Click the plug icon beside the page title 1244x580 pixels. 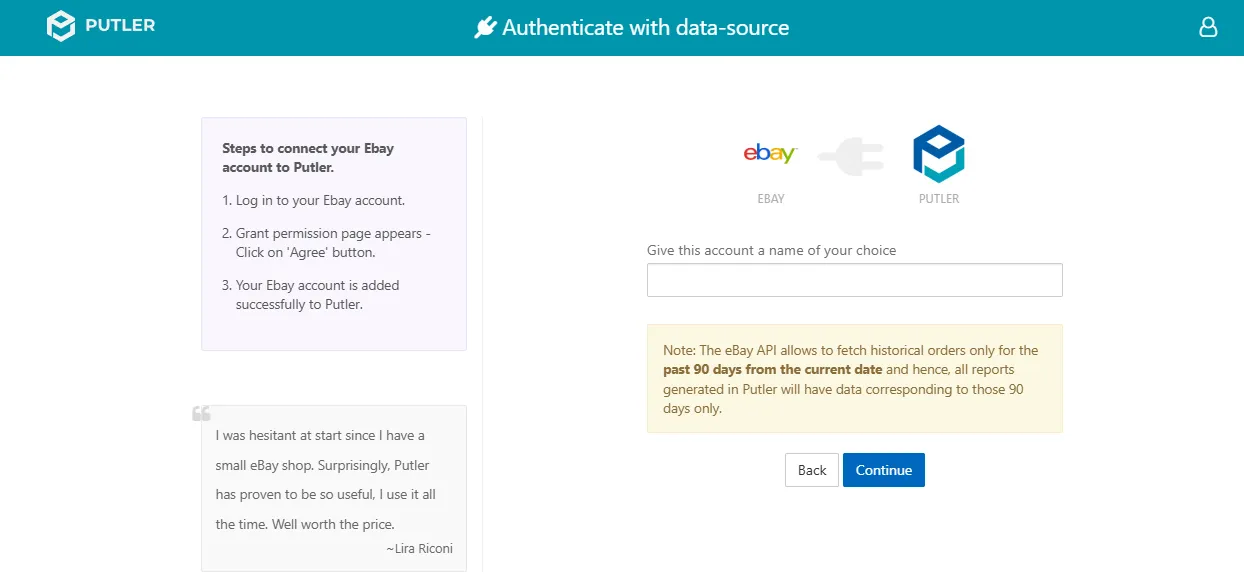(485, 28)
